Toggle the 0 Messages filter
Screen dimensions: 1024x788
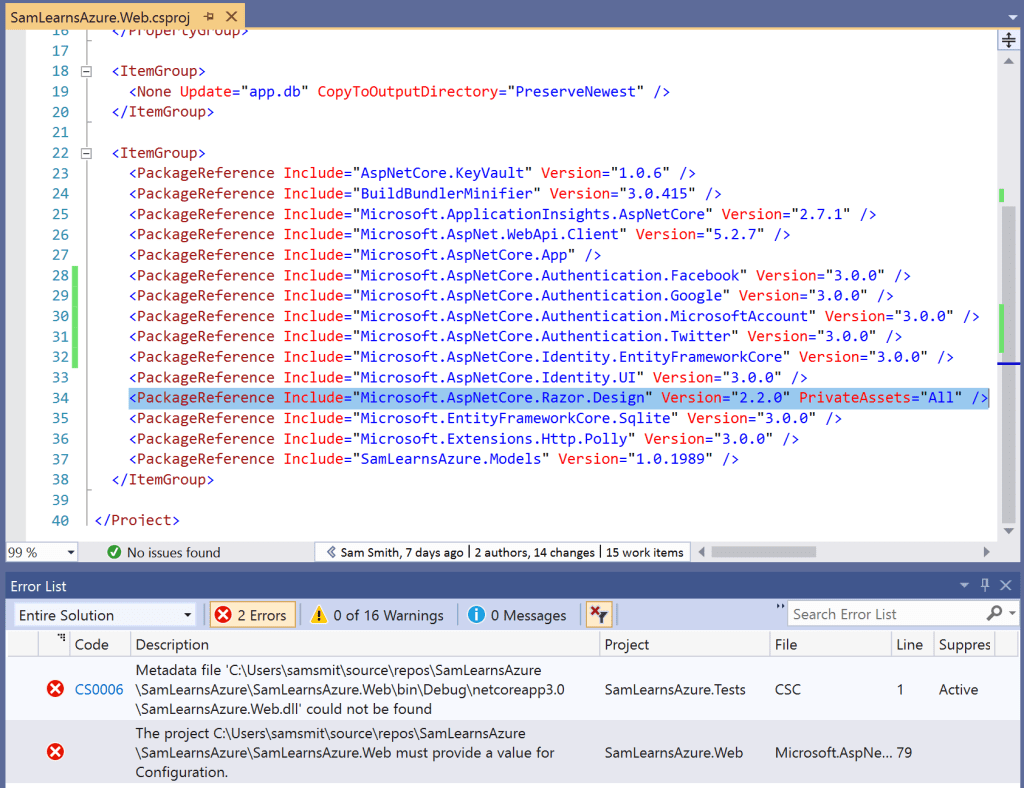[518, 615]
